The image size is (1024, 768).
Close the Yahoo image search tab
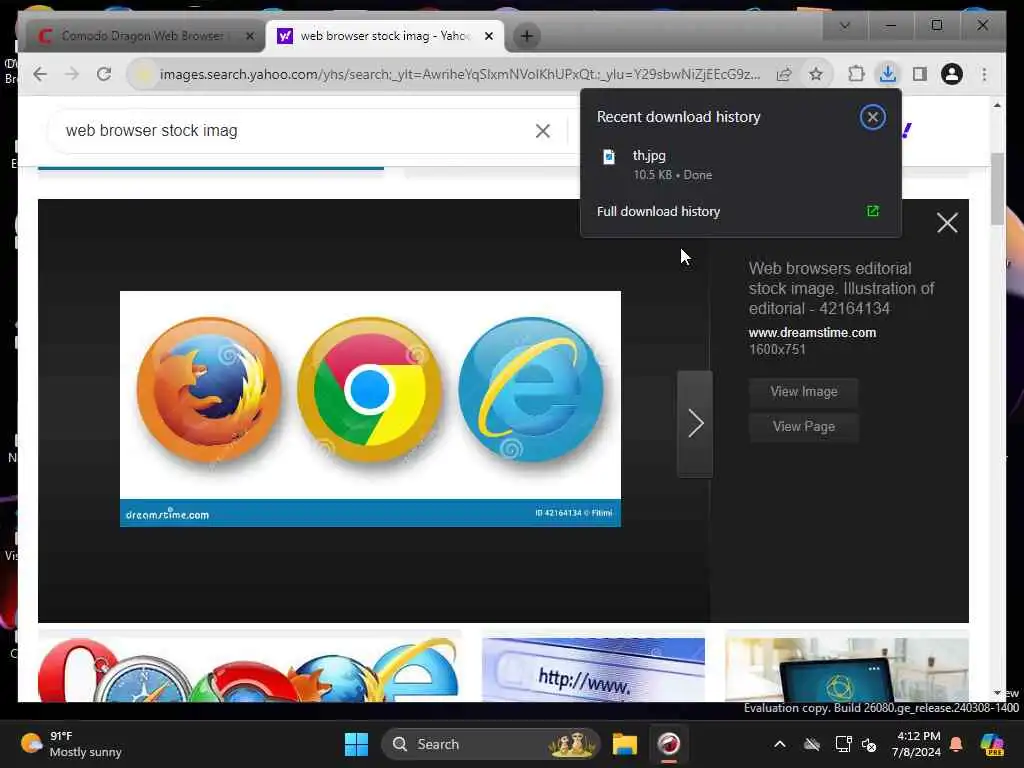click(x=488, y=37)
